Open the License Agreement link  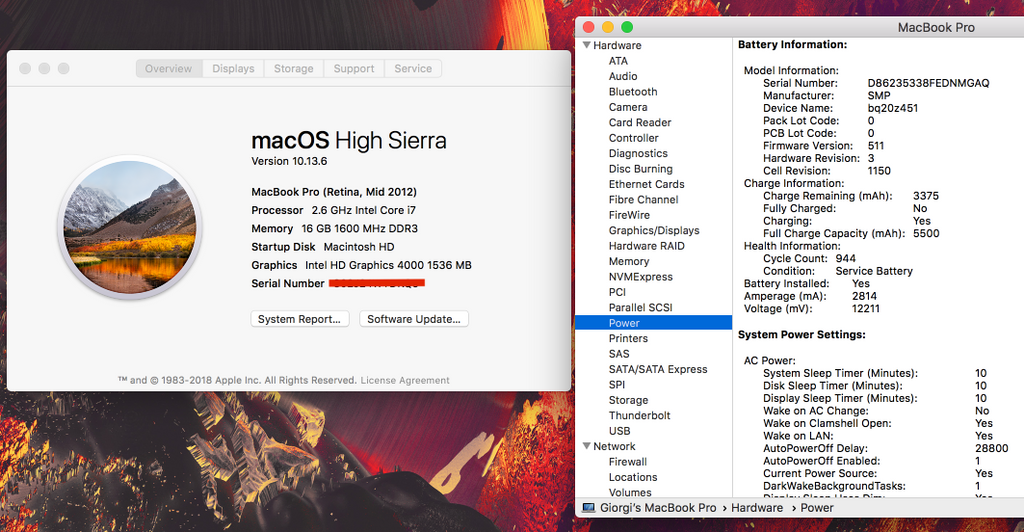coord(405,380)
